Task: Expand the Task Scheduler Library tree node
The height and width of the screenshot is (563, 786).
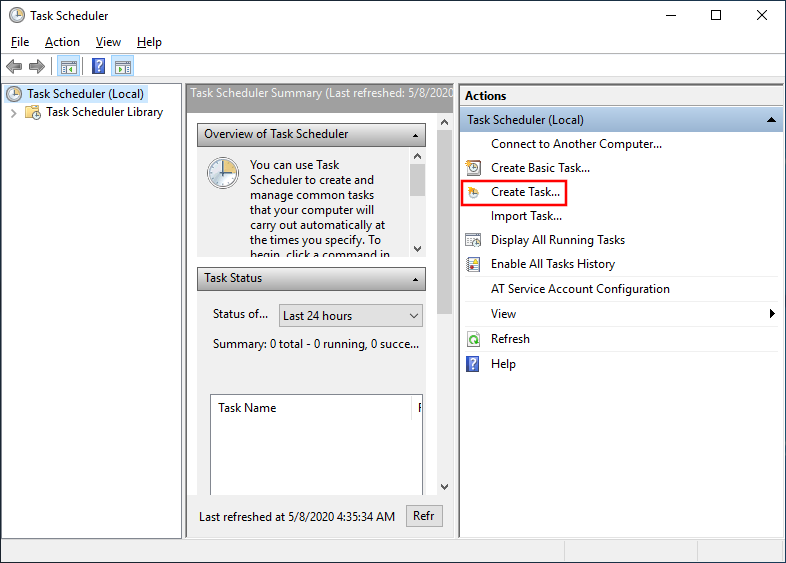Action: [13, 112]
